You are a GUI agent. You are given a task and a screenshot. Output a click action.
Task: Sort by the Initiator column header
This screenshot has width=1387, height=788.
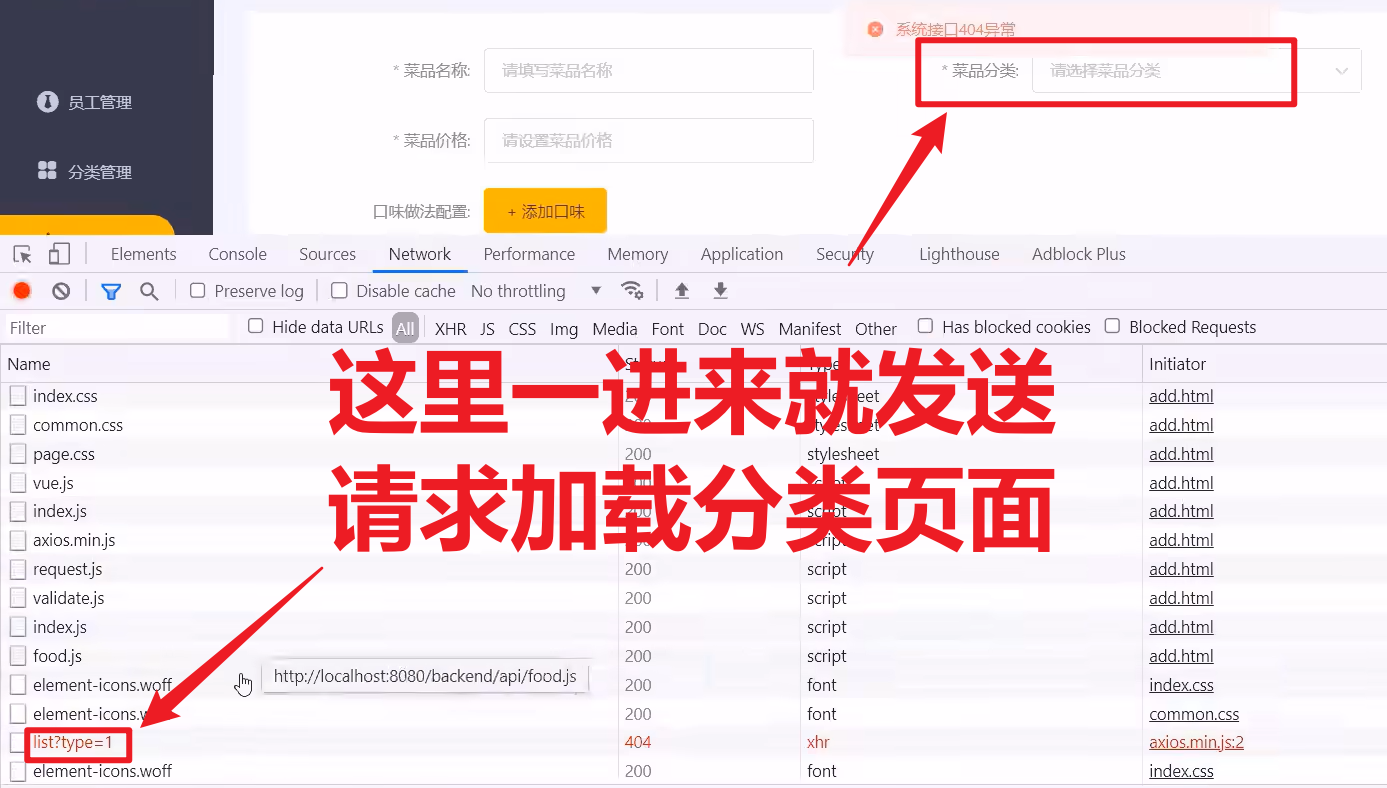[x=1264, y=364]
